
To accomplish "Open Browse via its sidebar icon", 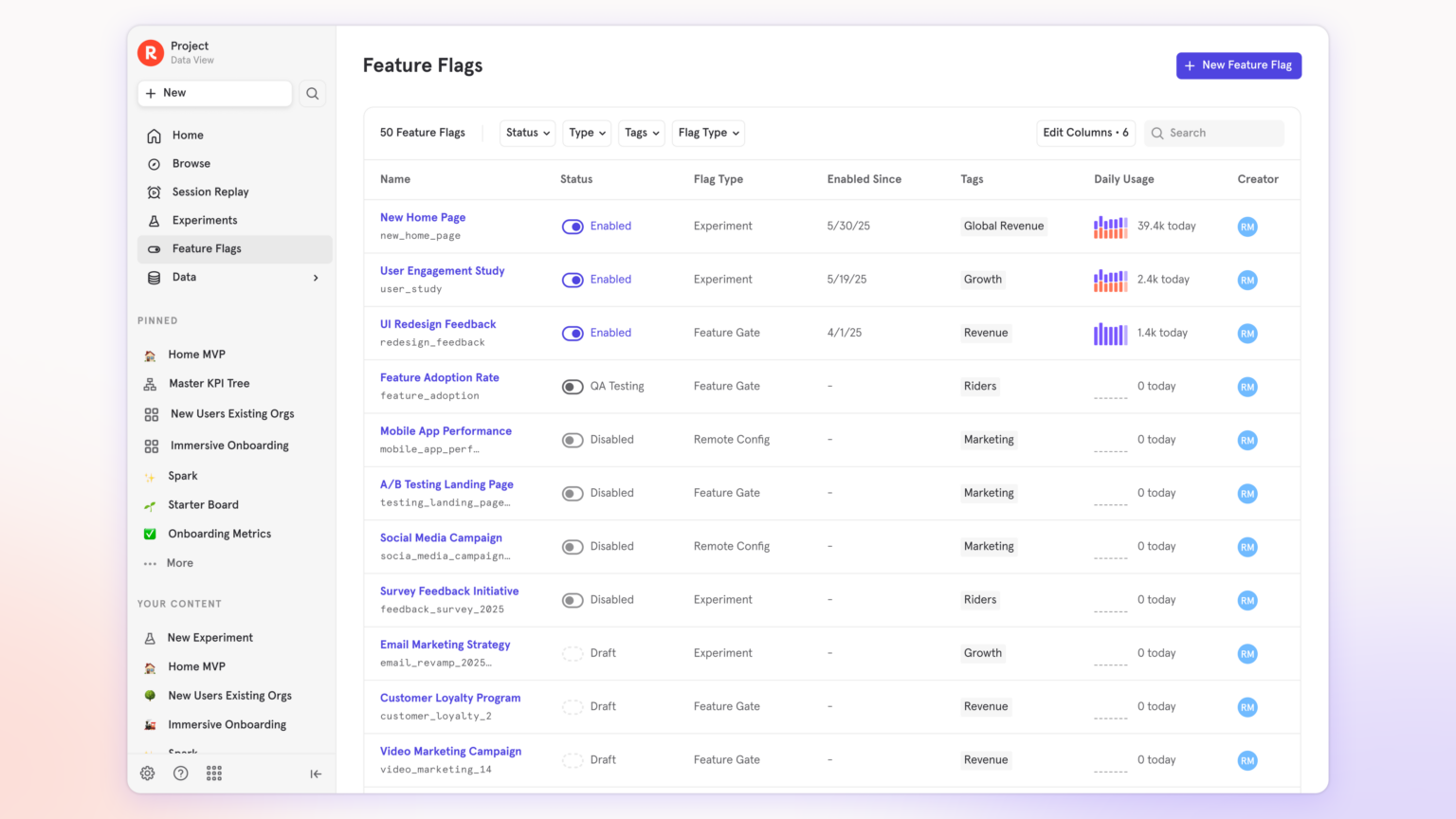I will 154,163.
